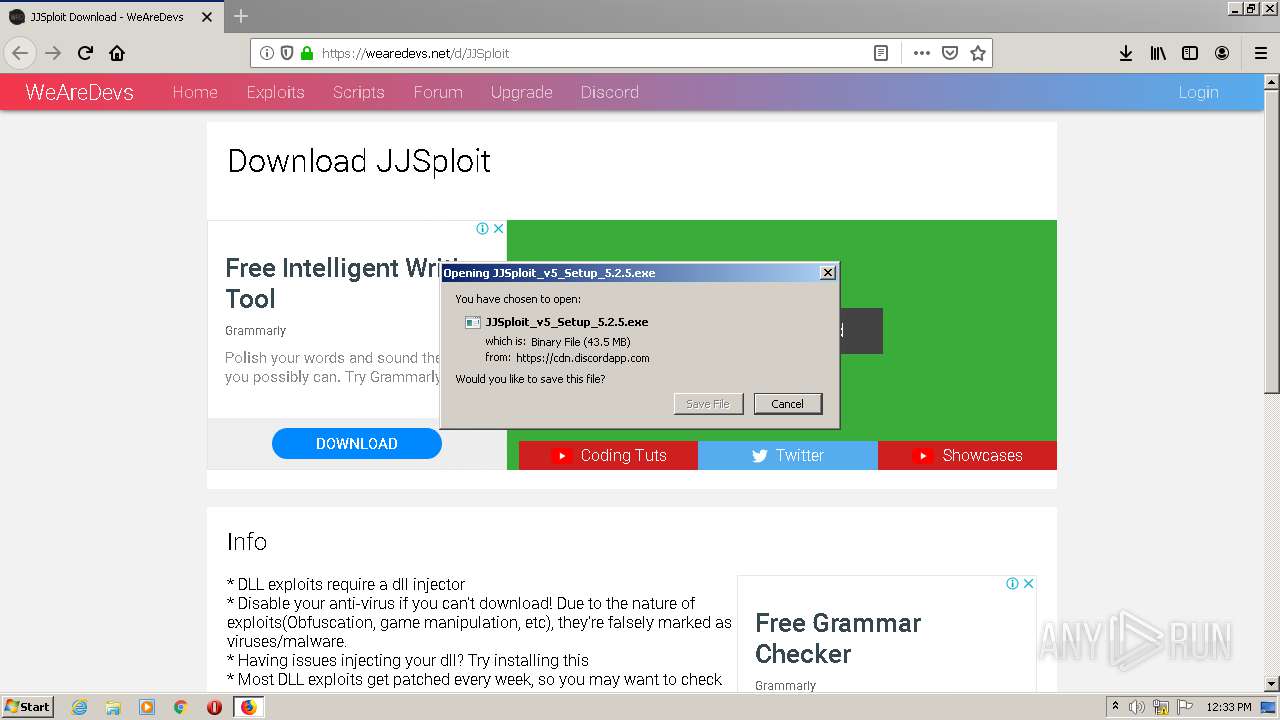
Task: Open the tracking protection shield icon
Action: click(x=287, y=53)
